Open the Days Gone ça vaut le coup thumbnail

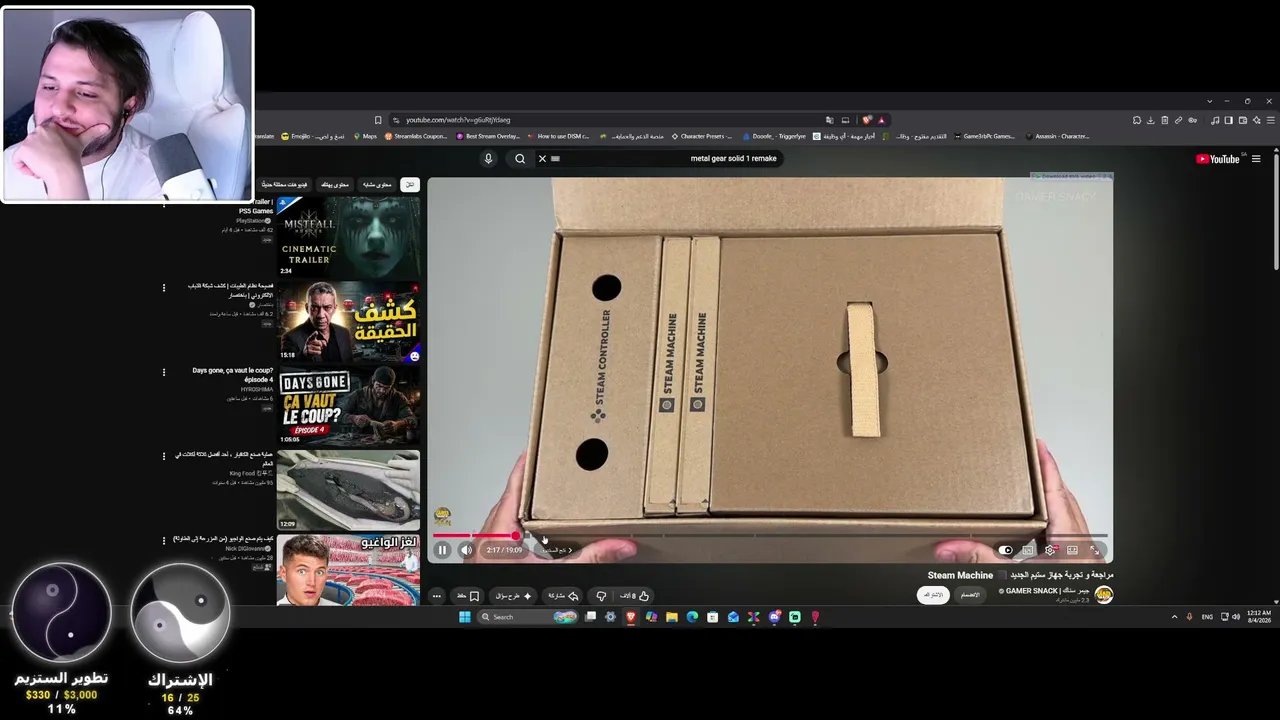coord(348,406)
